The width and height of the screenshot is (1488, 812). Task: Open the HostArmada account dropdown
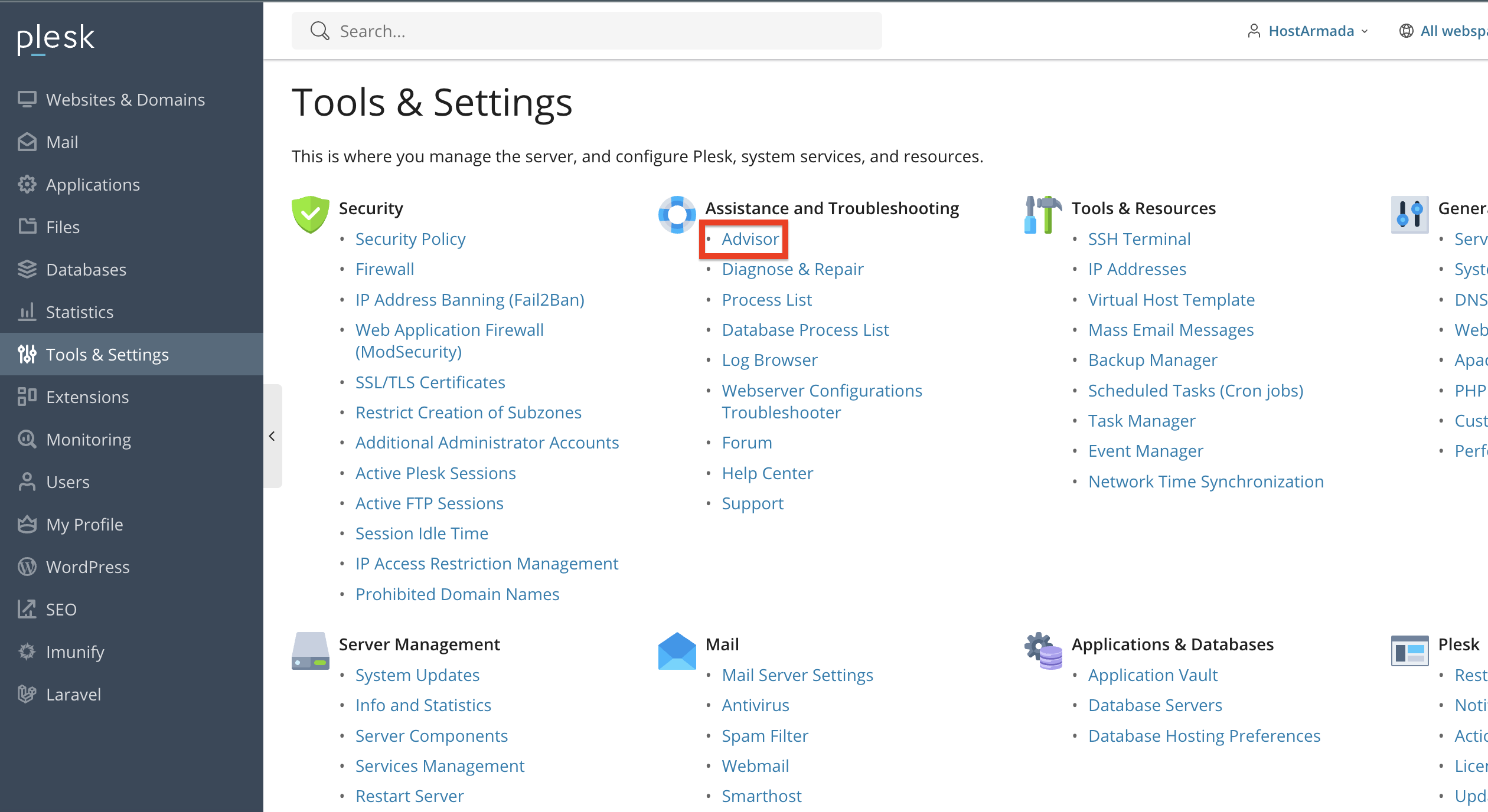(x=1308, y=31)
